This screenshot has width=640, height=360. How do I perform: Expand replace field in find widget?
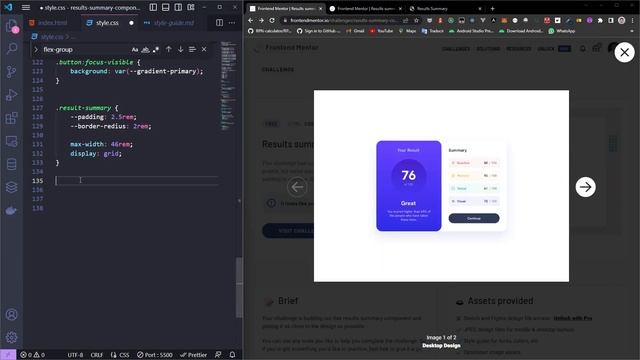(36, 49)
